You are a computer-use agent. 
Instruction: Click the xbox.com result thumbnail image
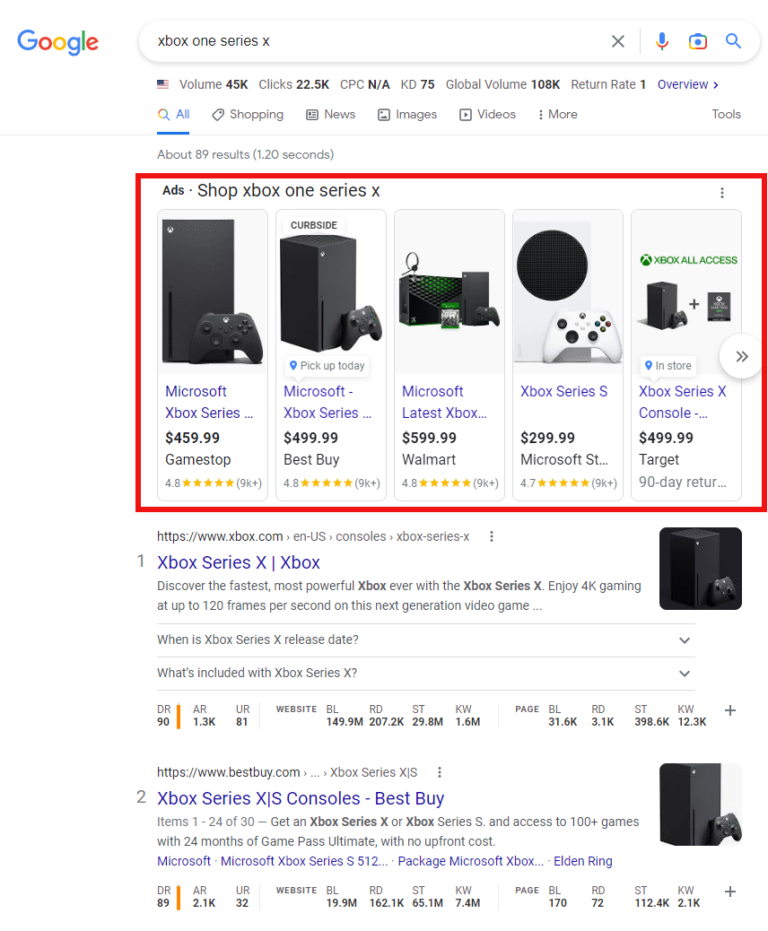point(700,568)
